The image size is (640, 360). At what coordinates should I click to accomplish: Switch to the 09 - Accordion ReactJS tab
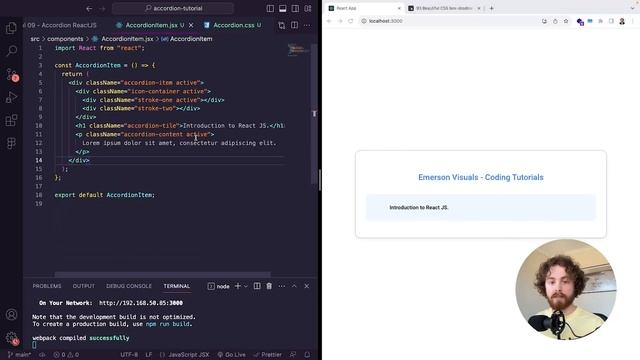[x=61, y=25]
